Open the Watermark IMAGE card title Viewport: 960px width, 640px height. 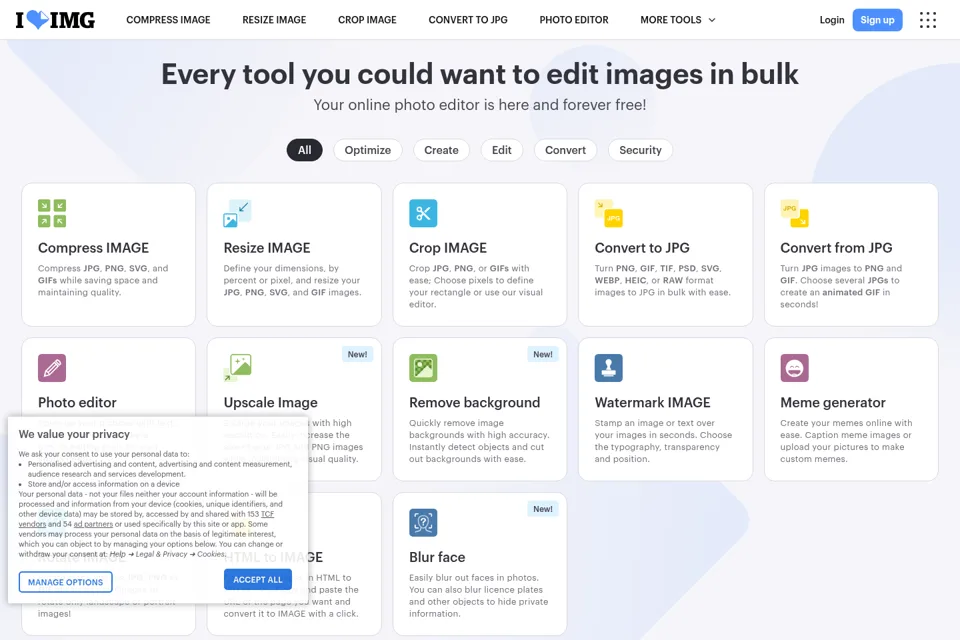tap(653, 402)
